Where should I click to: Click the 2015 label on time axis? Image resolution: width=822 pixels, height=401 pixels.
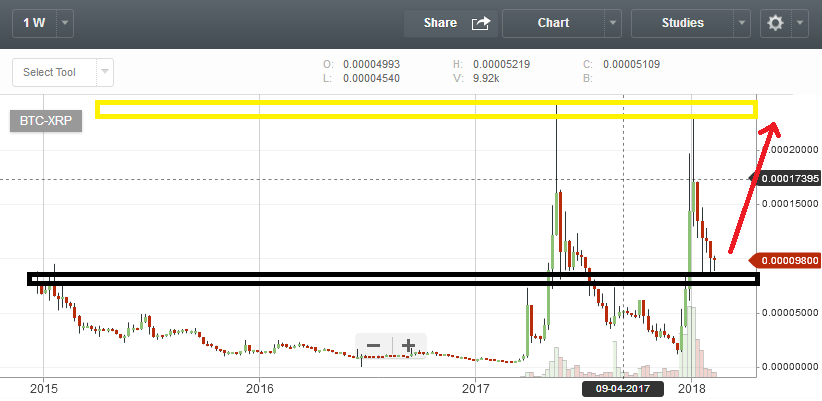tap(43, 388)
